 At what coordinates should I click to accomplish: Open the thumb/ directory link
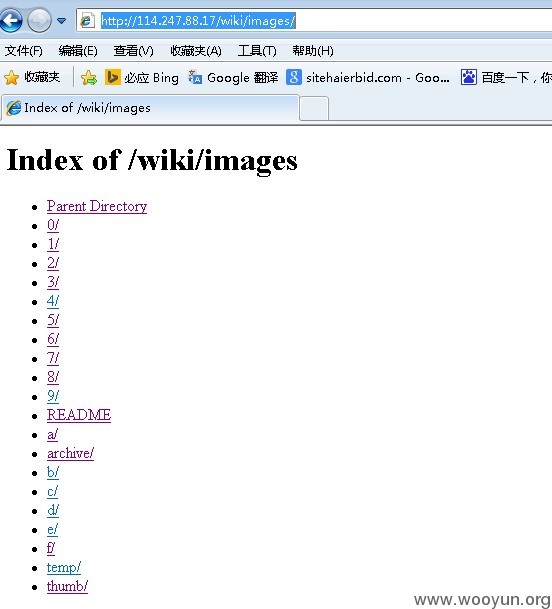67,586
